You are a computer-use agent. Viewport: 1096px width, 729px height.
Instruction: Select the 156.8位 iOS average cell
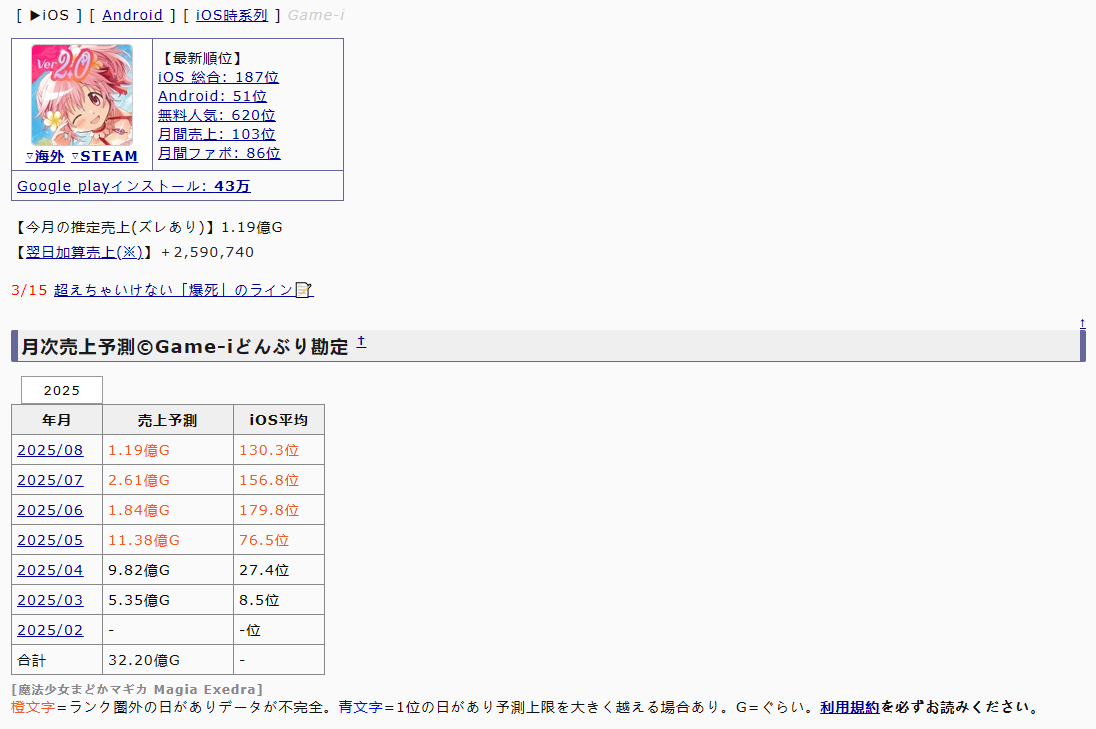tap(279, 480)
